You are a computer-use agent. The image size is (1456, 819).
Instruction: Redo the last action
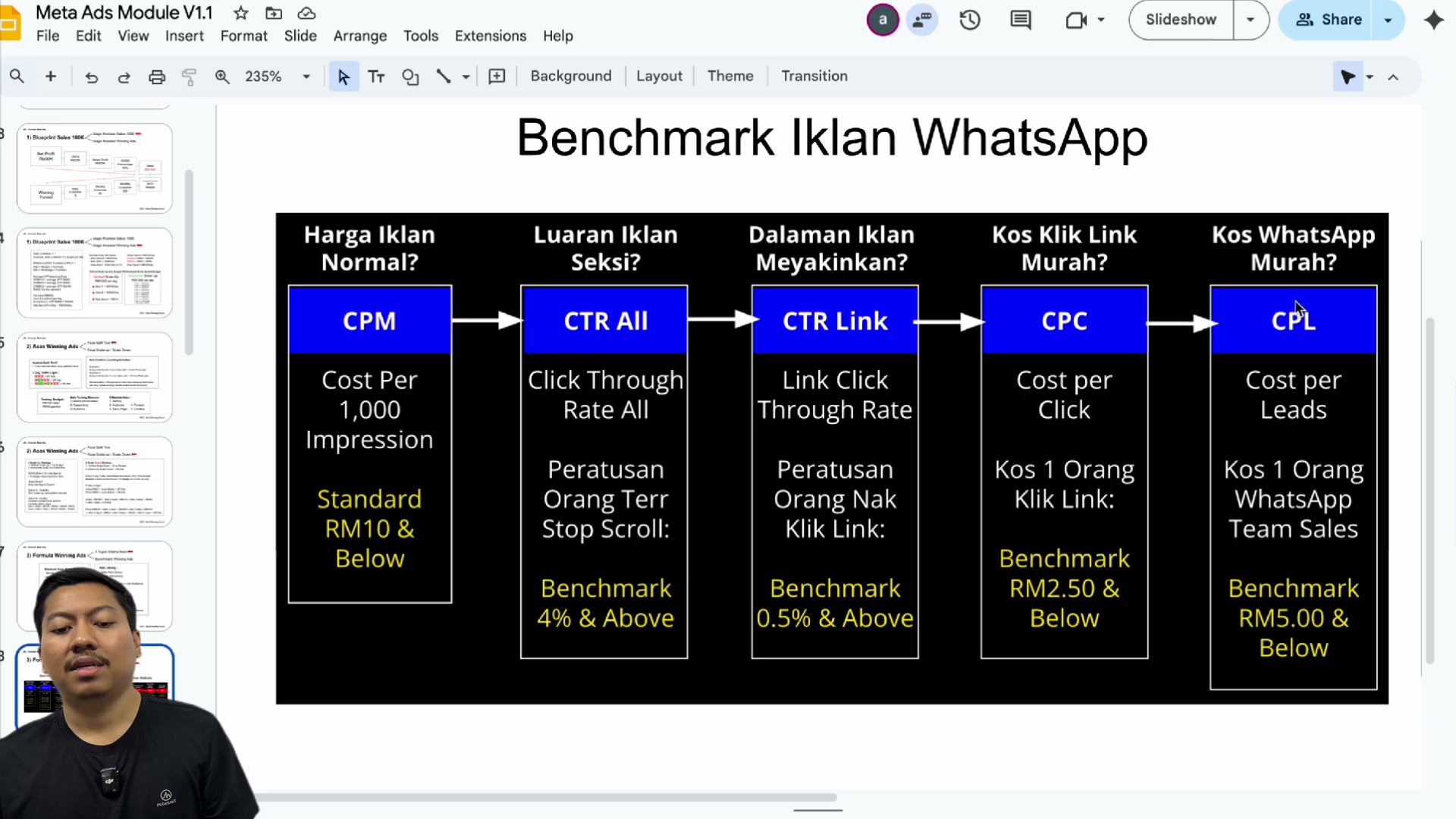pyautogui.click(x=124, y=77)
